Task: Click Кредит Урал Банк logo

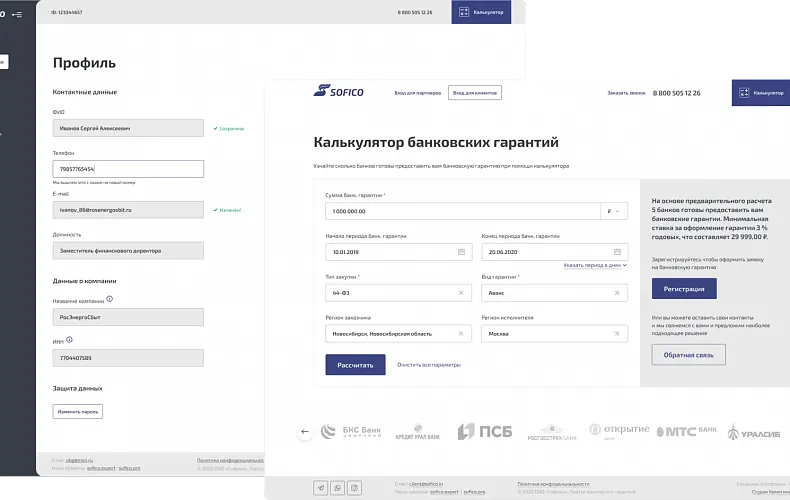Action: tap(418, 432)
